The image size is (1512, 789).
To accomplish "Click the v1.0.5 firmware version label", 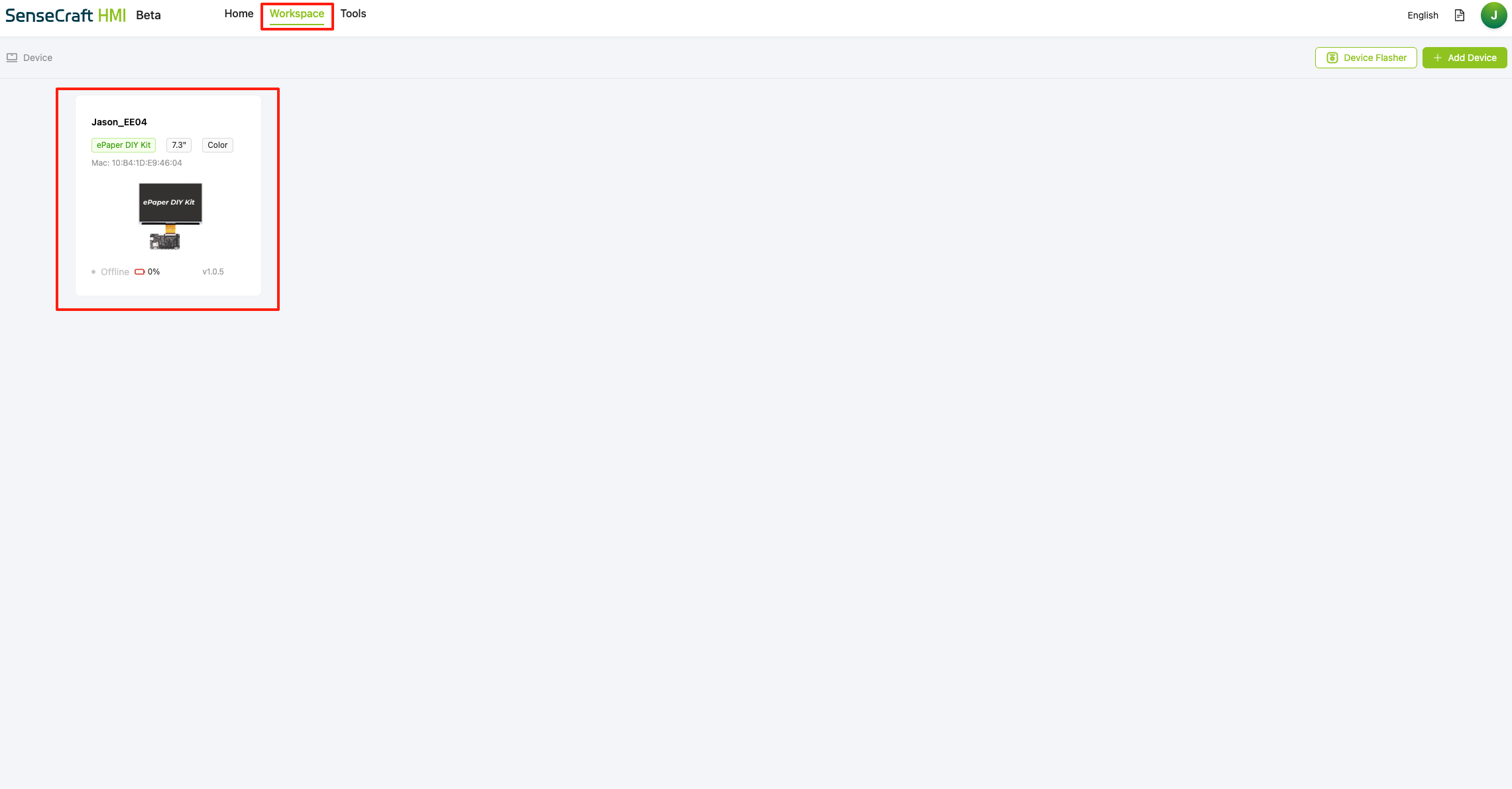I will click(x=213, y=272).
